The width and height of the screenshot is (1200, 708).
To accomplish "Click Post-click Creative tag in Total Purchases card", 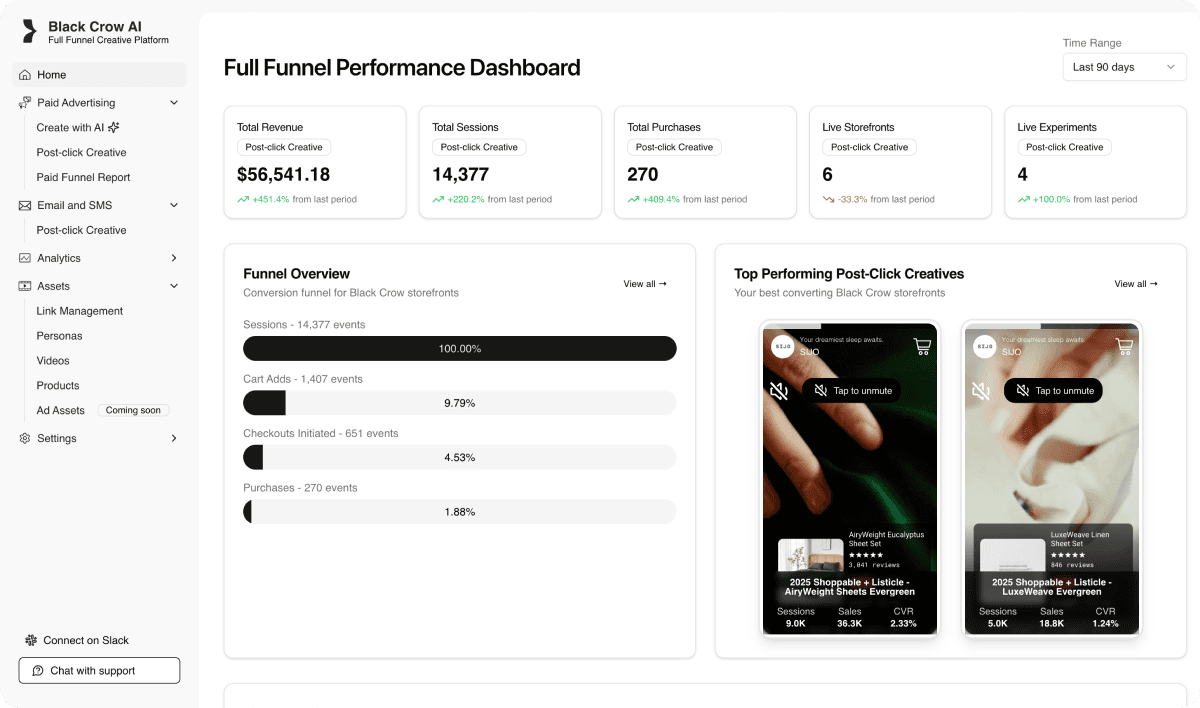I will 674,147.
